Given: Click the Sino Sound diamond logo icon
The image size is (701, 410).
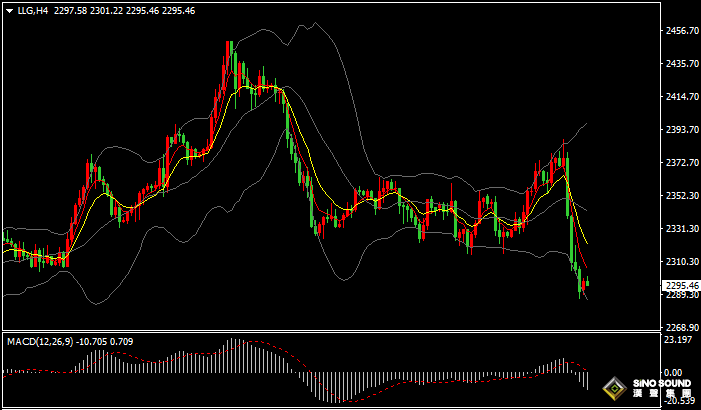Looking at the screenshot, I should [615, 389].
